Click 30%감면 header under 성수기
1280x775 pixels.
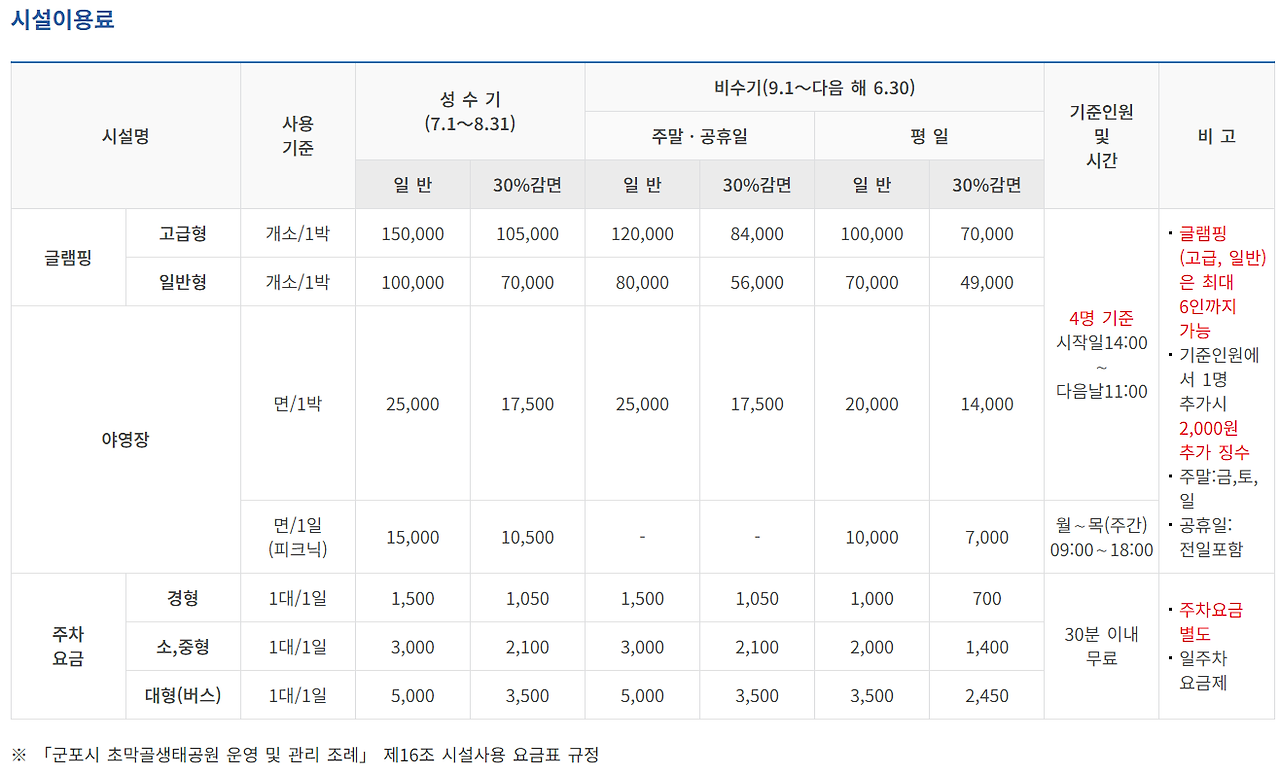(527, 185)
